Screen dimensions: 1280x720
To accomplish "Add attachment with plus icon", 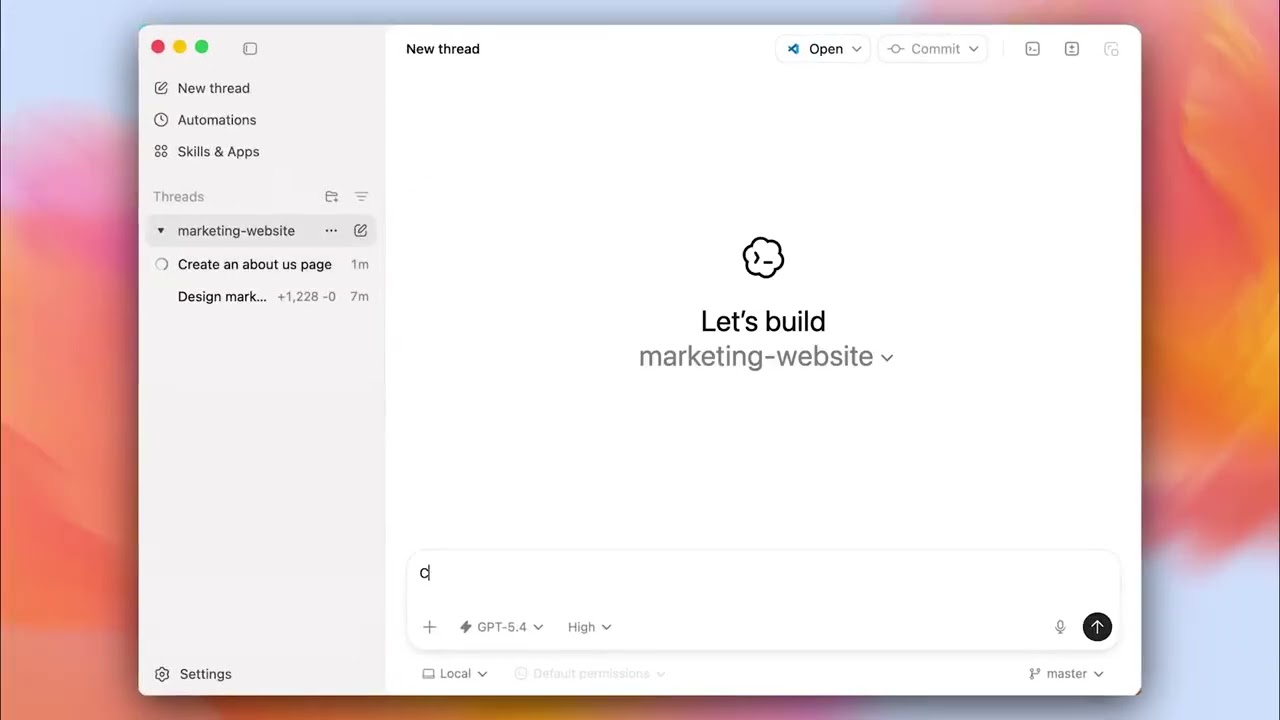I will tap(430, 627).
